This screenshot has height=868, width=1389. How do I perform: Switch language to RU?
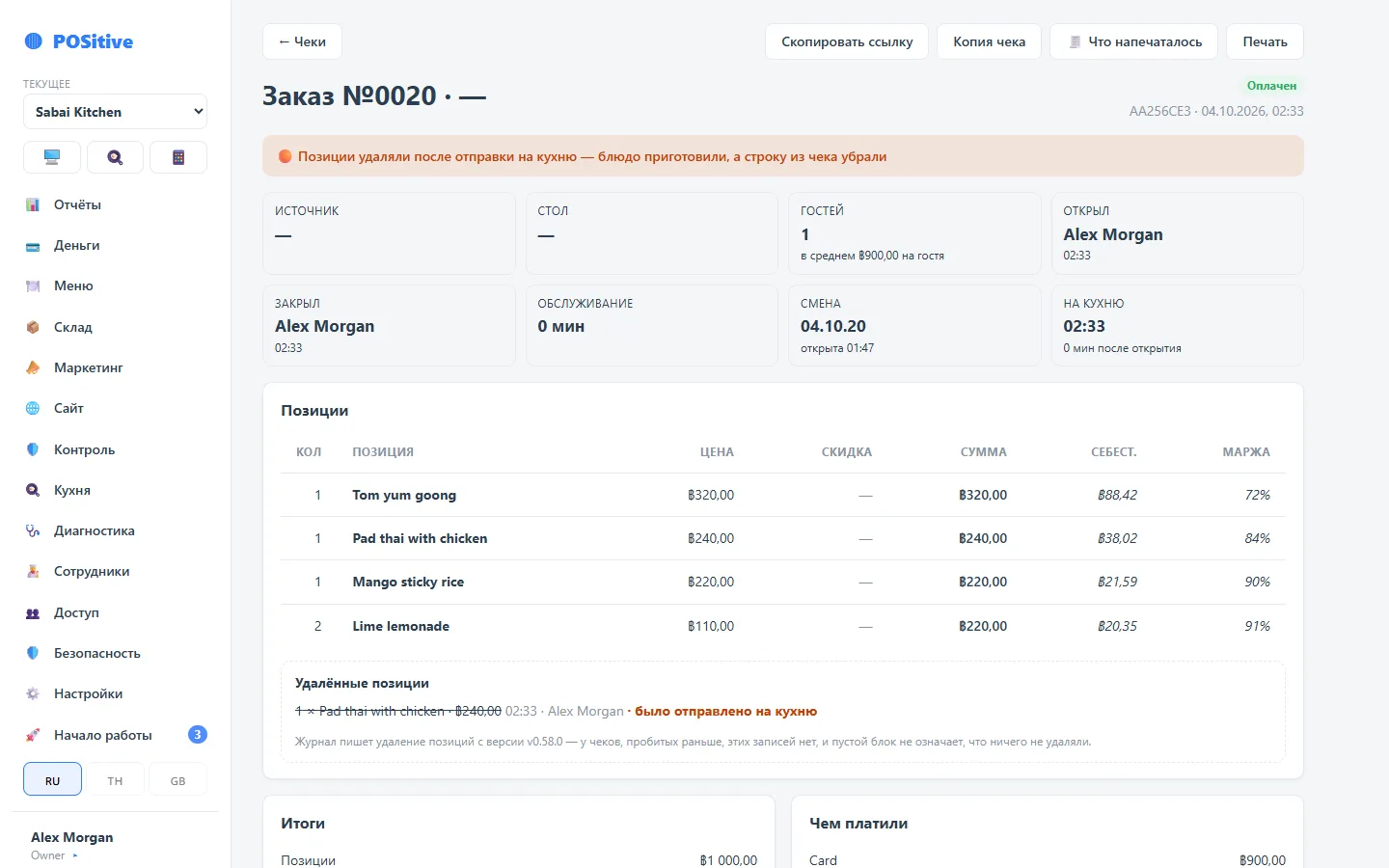click(52, 779)
